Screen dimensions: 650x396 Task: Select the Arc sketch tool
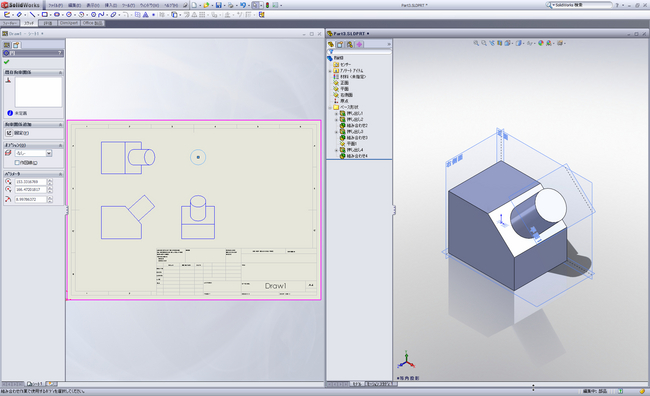pos(81,15)
